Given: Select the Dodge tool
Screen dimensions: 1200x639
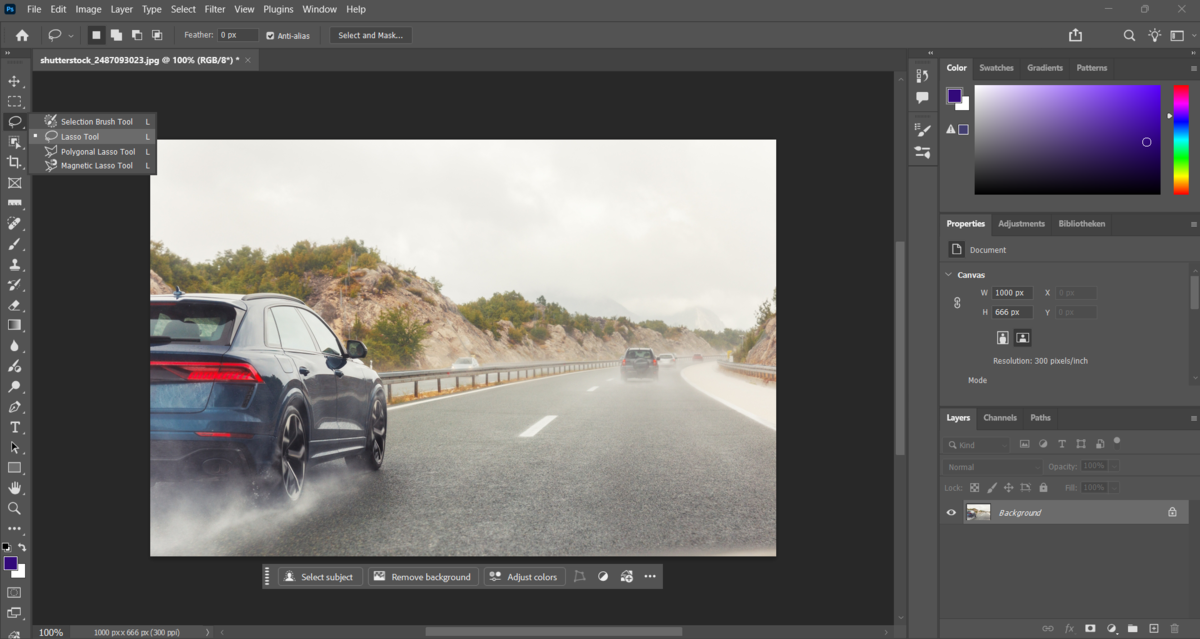Looking at the screenshot, I should pyautogui.click(x=14, y=386).
